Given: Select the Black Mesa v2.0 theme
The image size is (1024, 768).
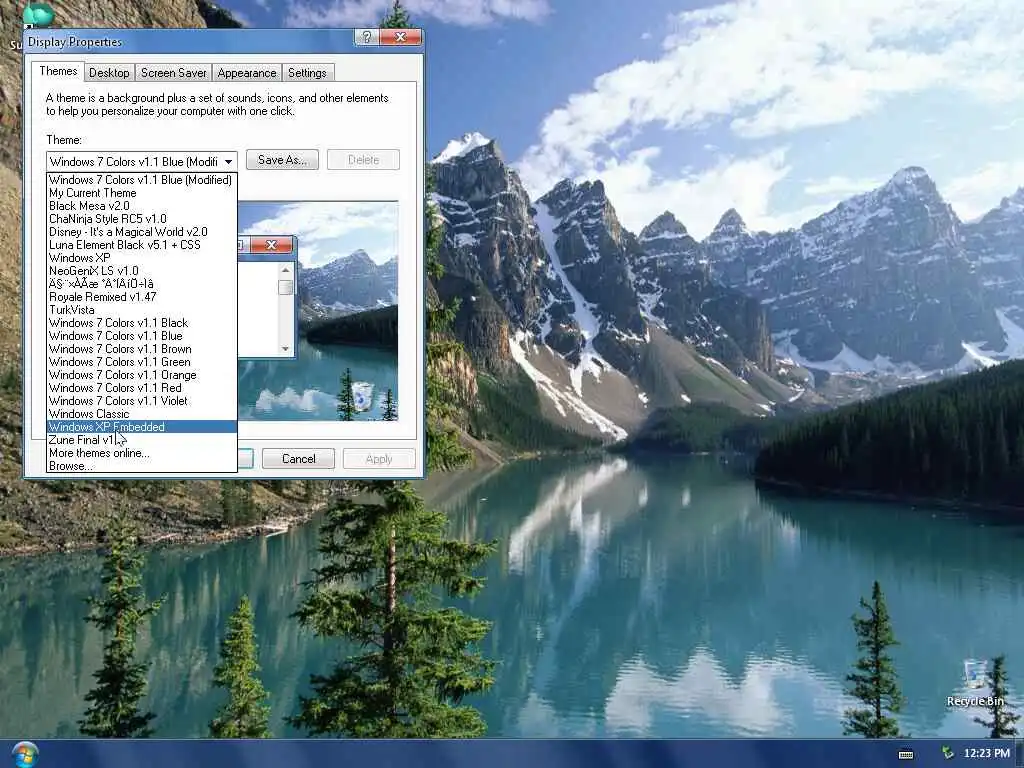Looking at the screenshot, I should pyautogui.click(x=142, y=206).
